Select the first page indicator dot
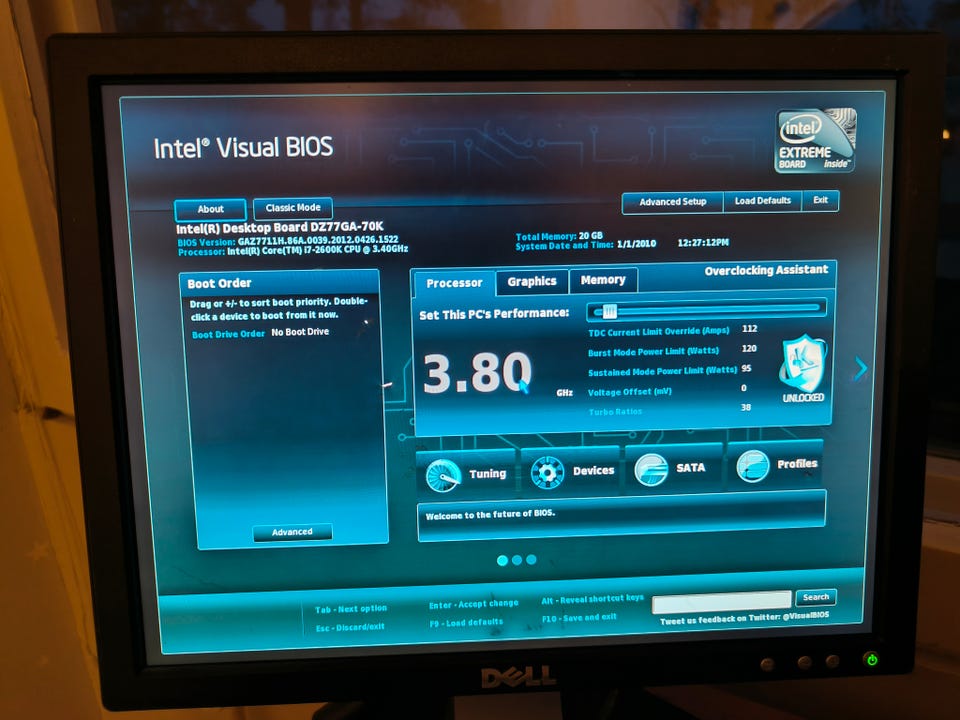 click(x=503, y=560)
